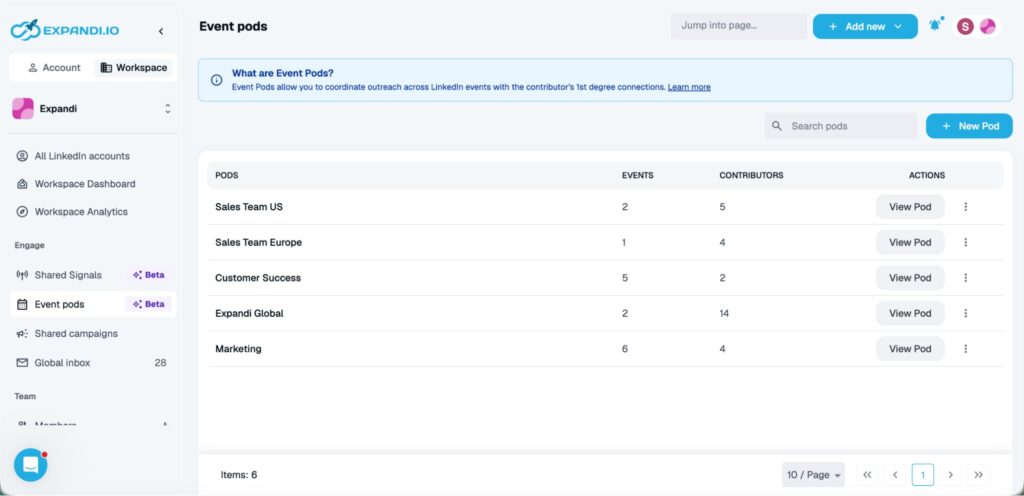Select Event pods in the sidebar
Viewport: 1024px width, 496px height.
(93, 304)
